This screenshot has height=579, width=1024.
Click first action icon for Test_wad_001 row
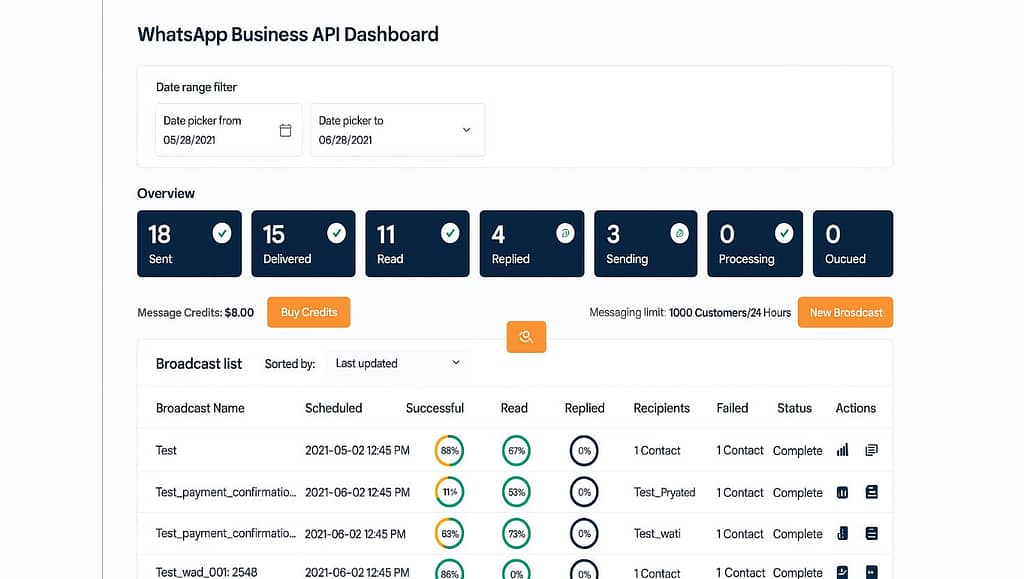842,572
